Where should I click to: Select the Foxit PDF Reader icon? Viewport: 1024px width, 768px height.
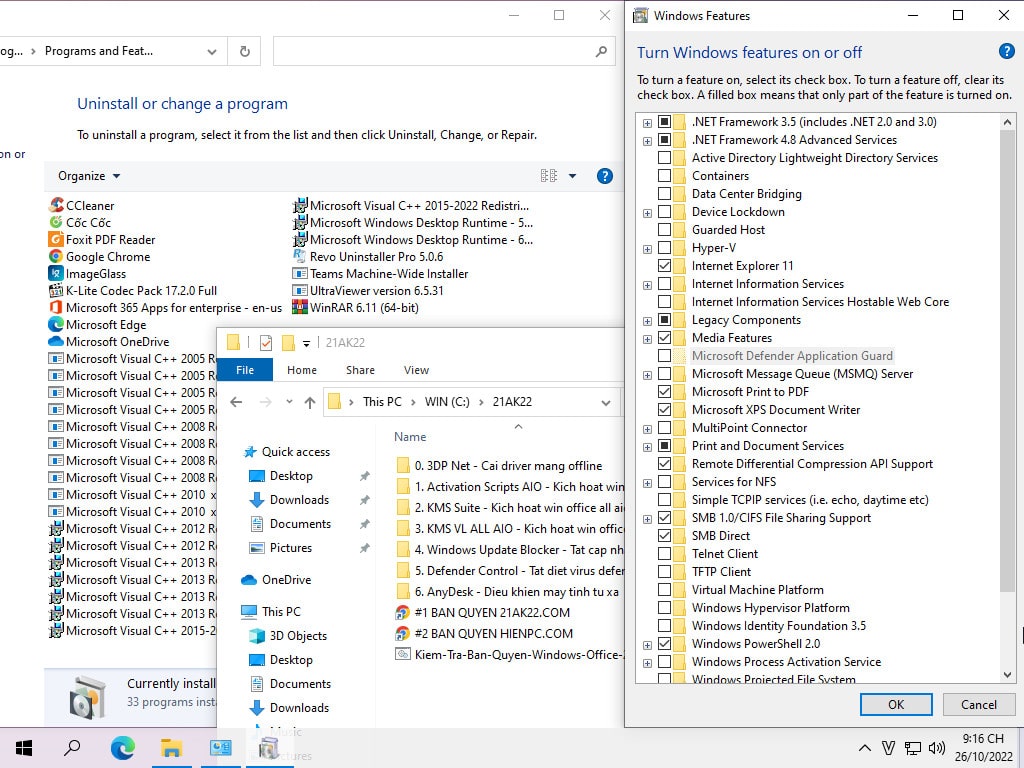[56, 239]
